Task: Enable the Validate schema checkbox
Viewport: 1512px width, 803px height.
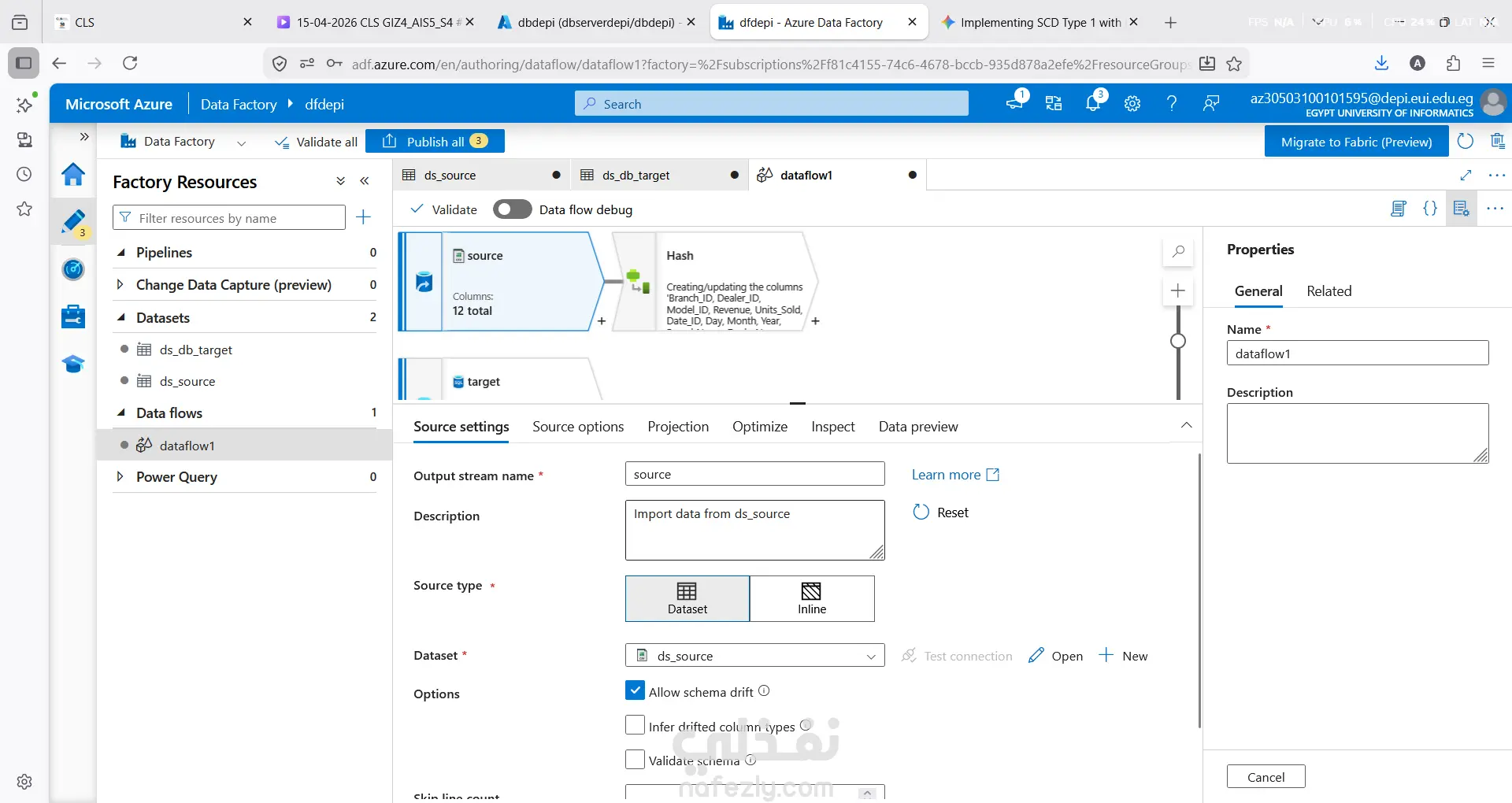Action: [x=635, y=760]
